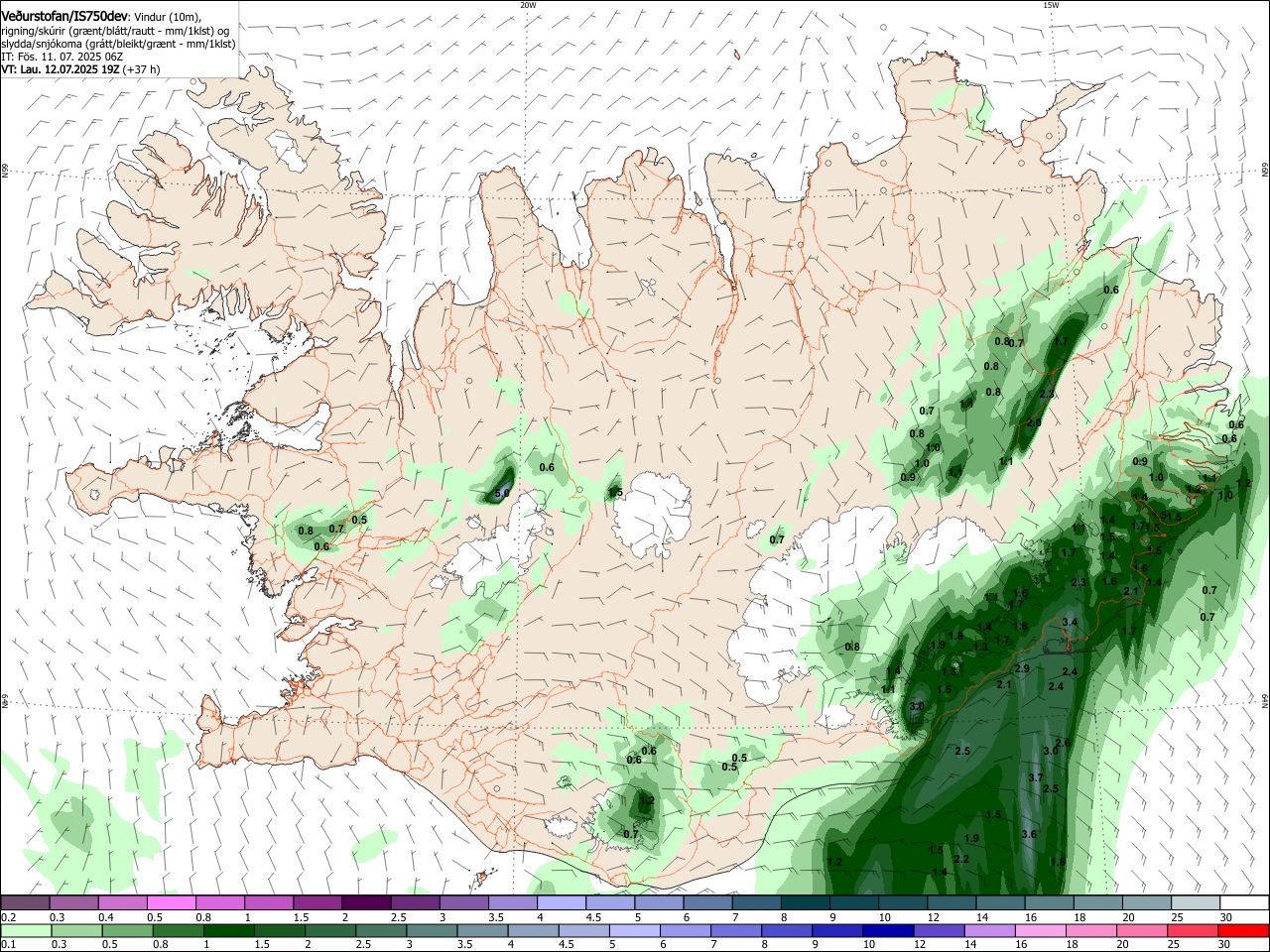This screenshot has width=1270, height=952.
Task: Click the '2.5' label in the top legend row
Action: [399, 917]
